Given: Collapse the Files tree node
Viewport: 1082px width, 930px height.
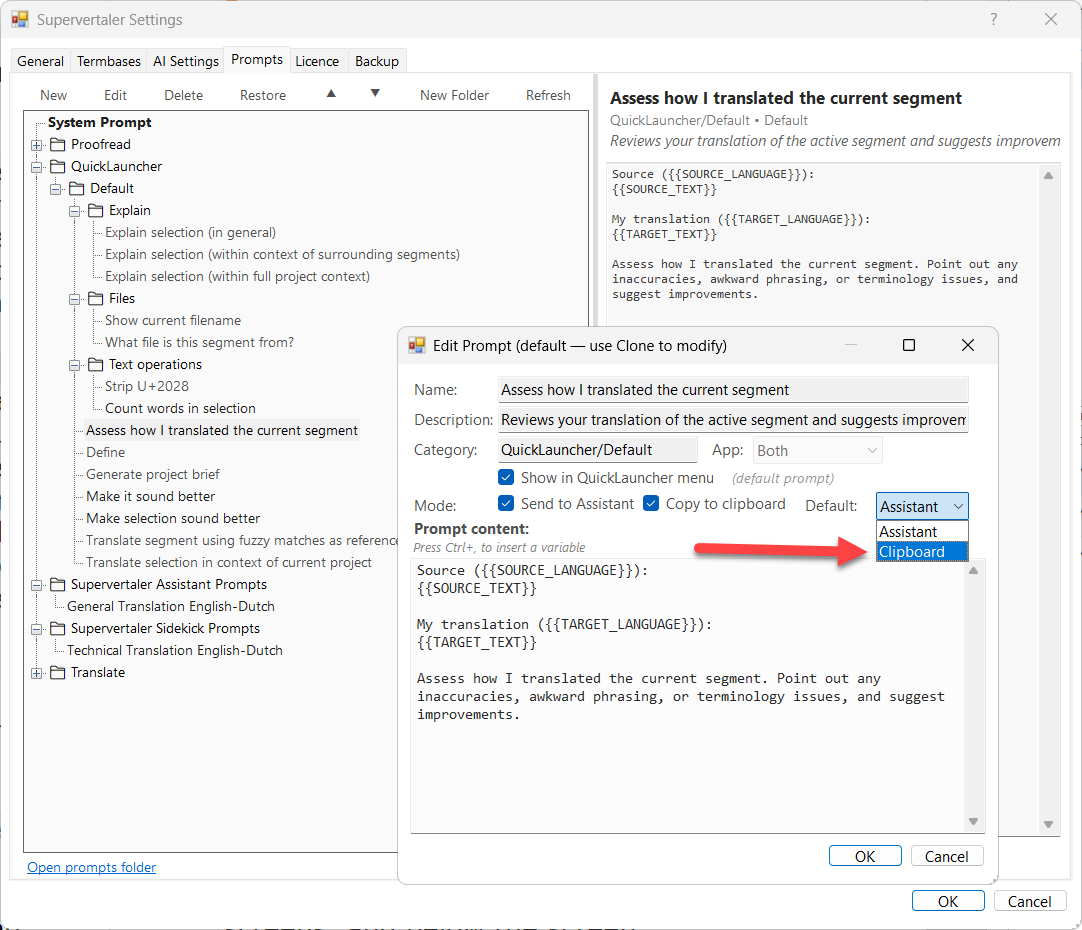Looking at the screenshot, I should pos(75,299).
